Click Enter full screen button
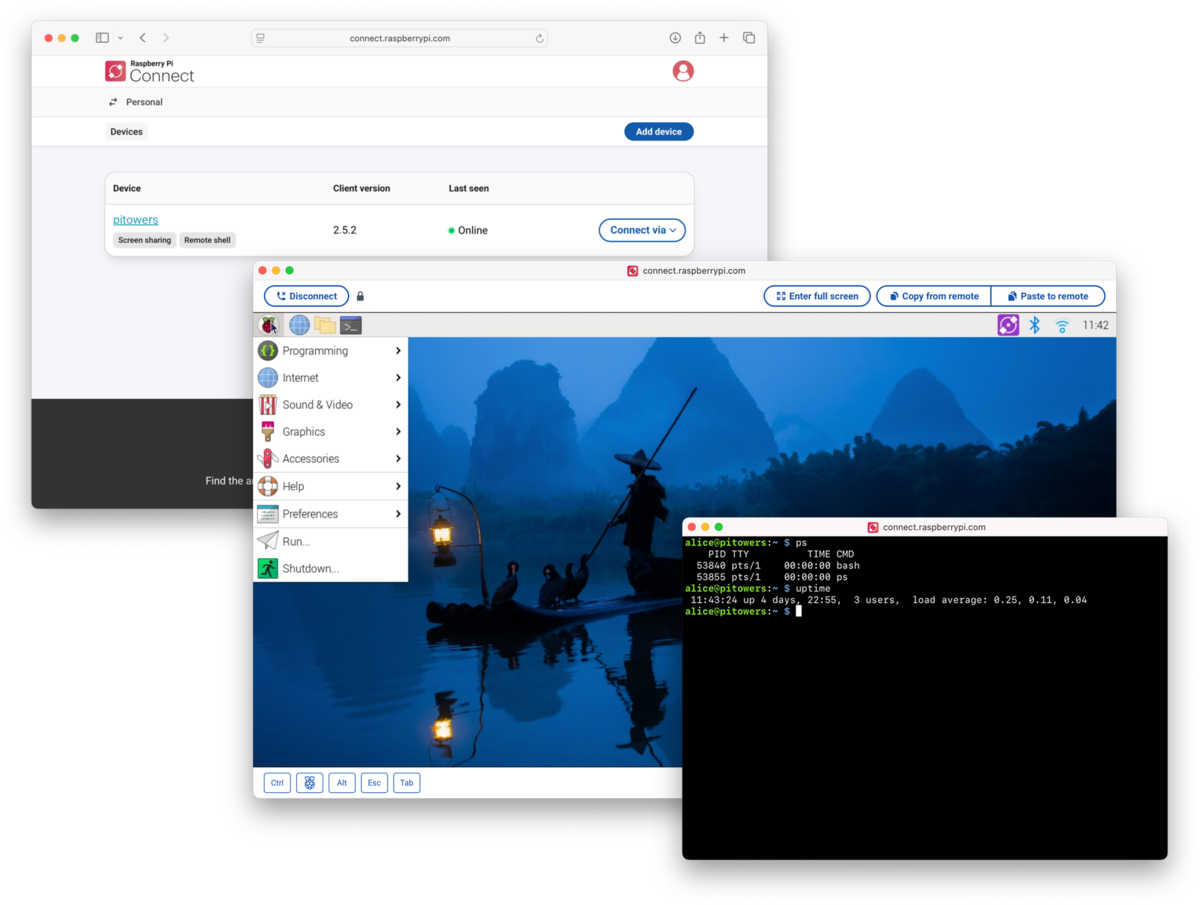The height and width of the screenshot is (905, 1200). click(817, 296)
